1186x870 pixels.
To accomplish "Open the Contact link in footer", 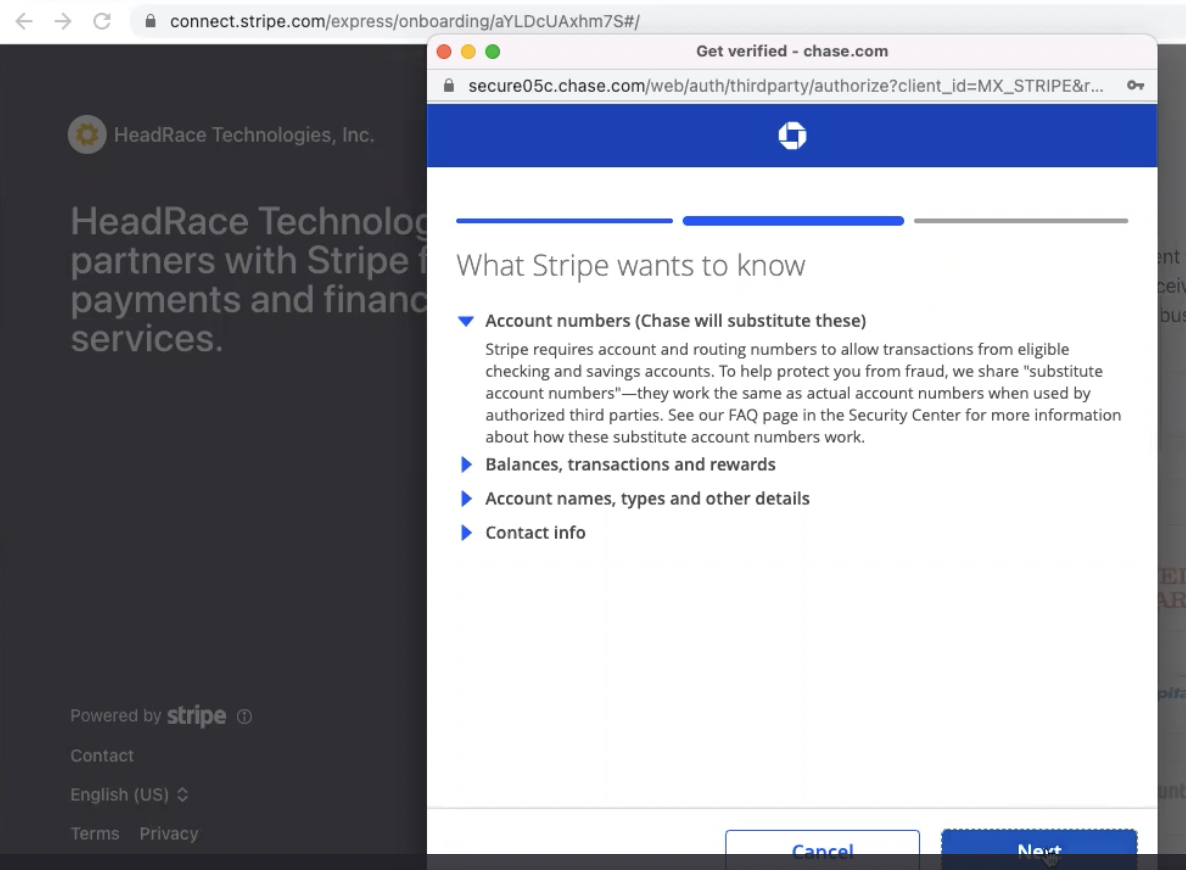I will [x=102, y=756].
